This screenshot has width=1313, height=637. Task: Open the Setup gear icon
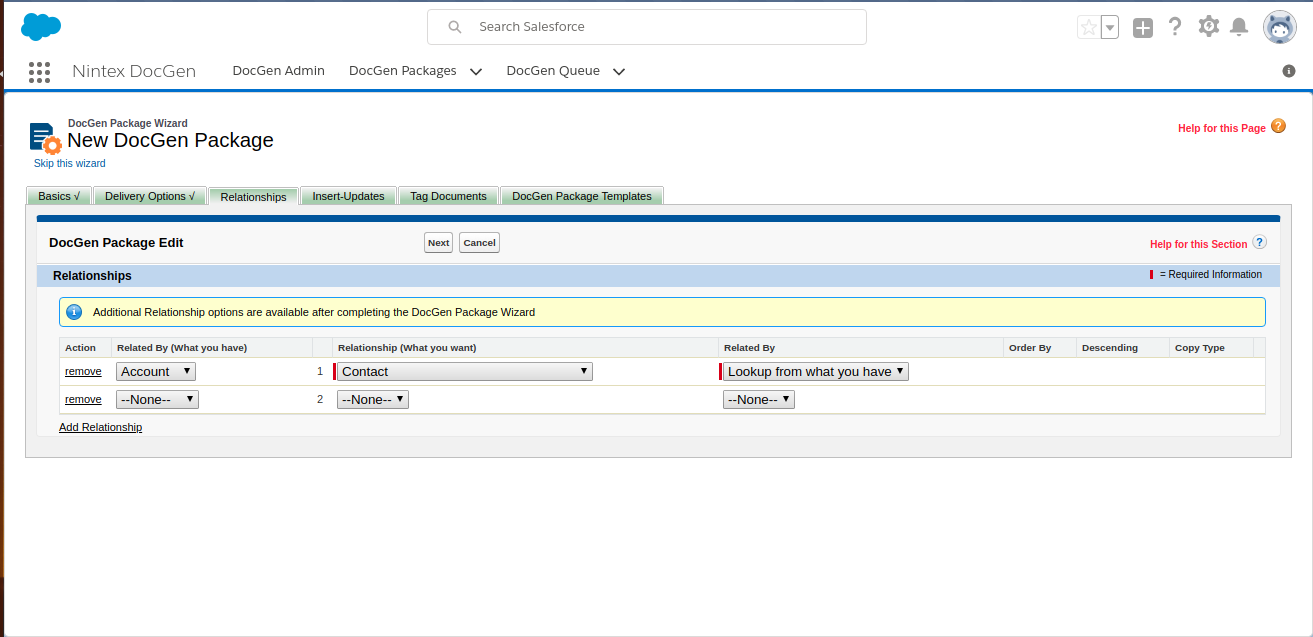tap(1208, 27)
